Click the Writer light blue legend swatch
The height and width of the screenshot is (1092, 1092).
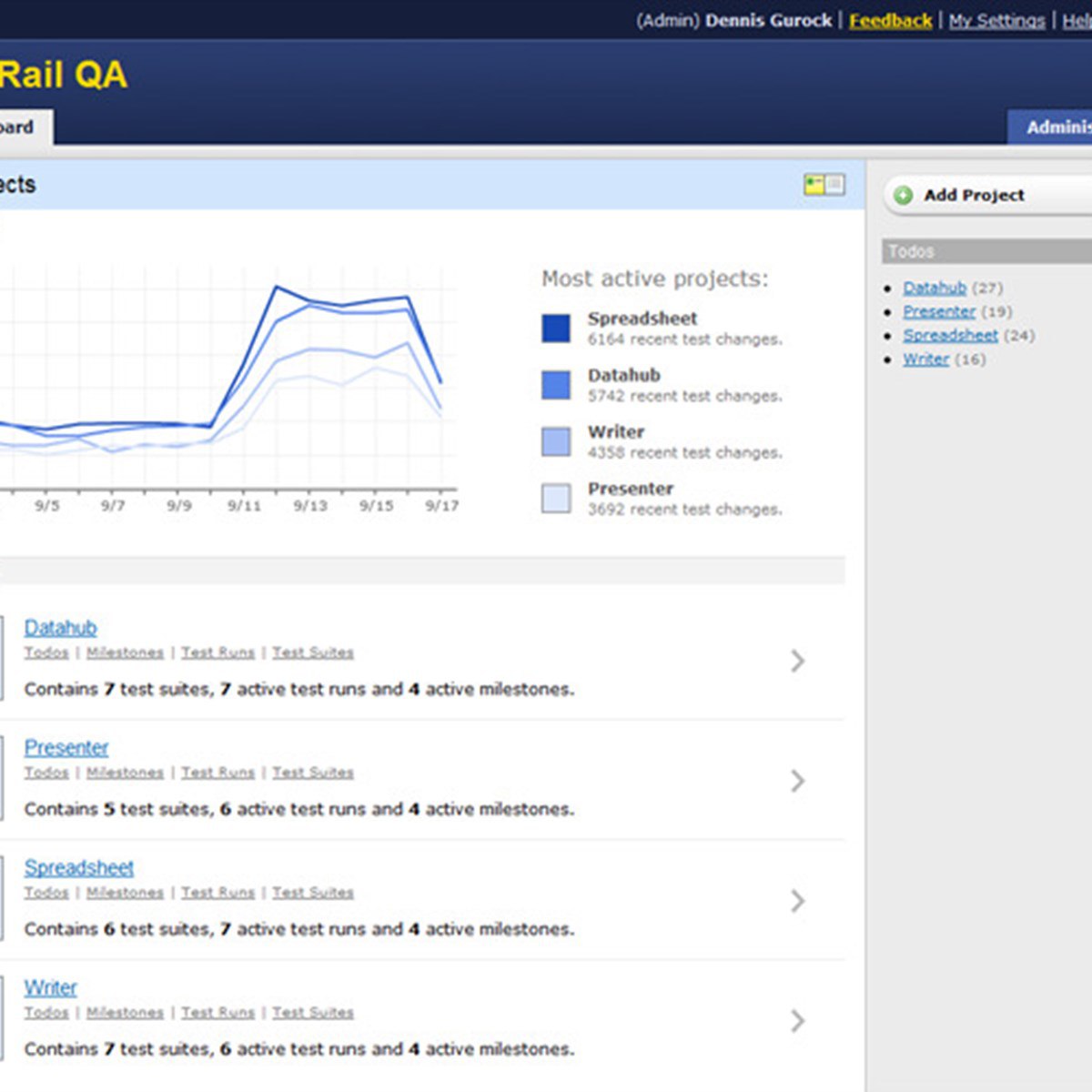pos(556,441)
